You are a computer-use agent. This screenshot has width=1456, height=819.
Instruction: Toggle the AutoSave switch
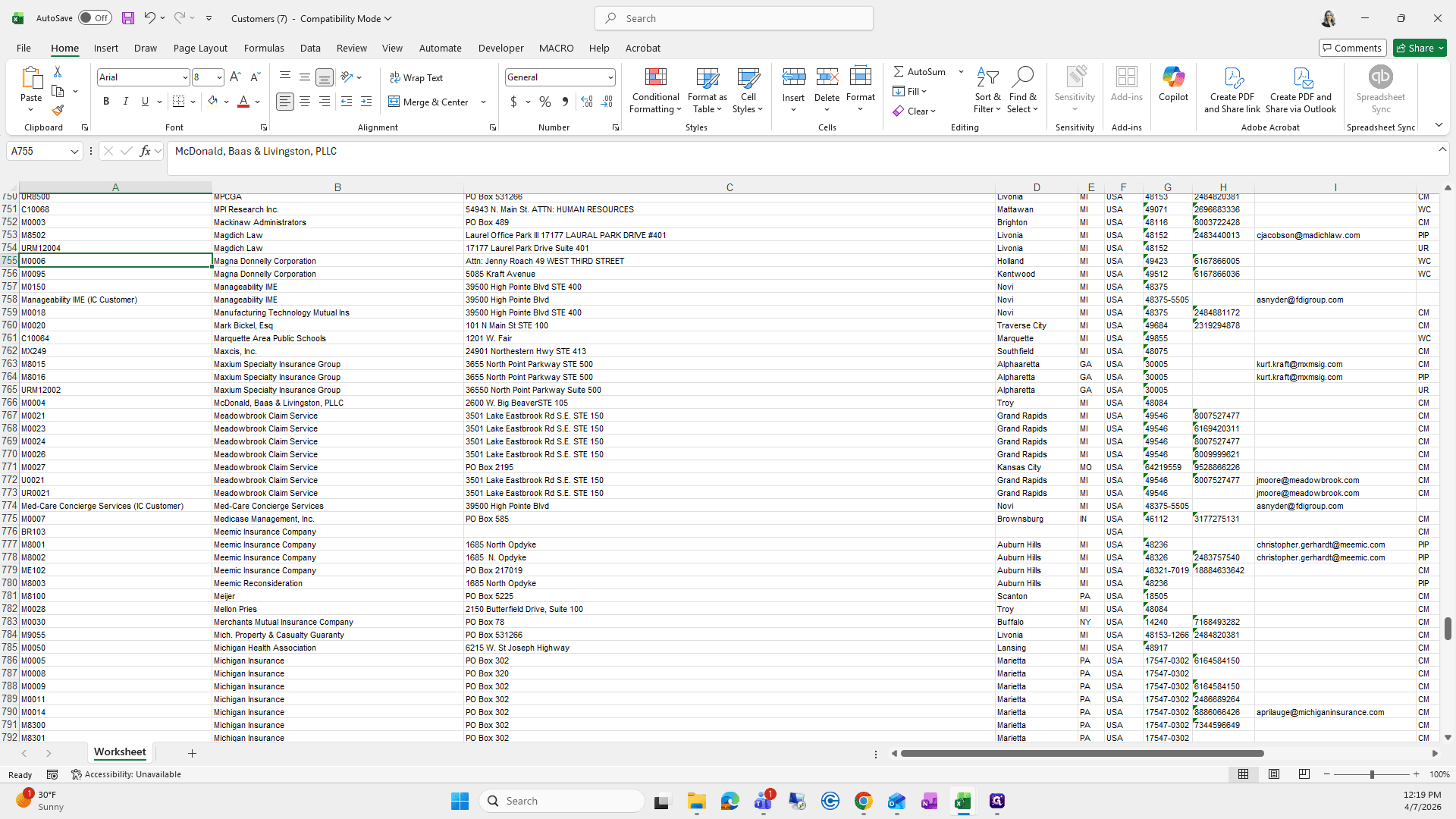(95, 18)
